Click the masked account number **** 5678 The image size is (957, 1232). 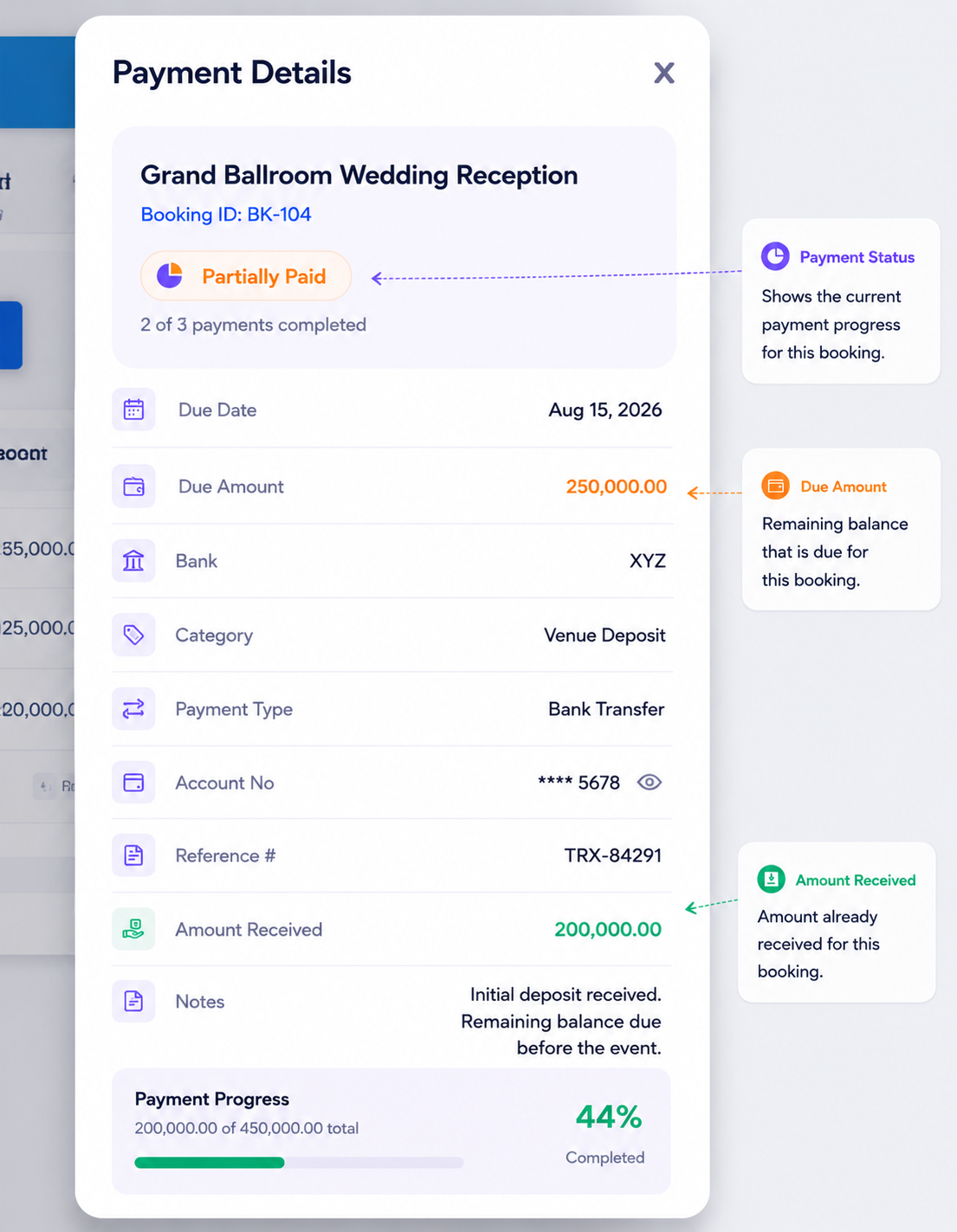click(x=579, y=783)
